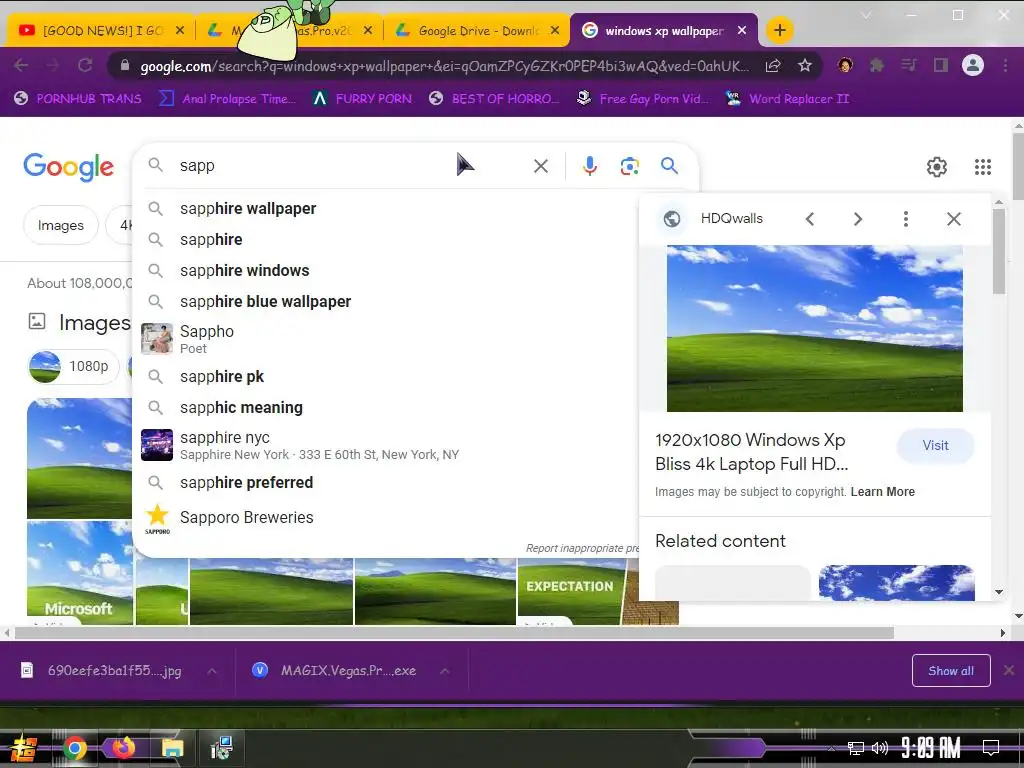Select the sapphire nyc place suggestion
1024x768 pixels.
(x=385, y=445)
